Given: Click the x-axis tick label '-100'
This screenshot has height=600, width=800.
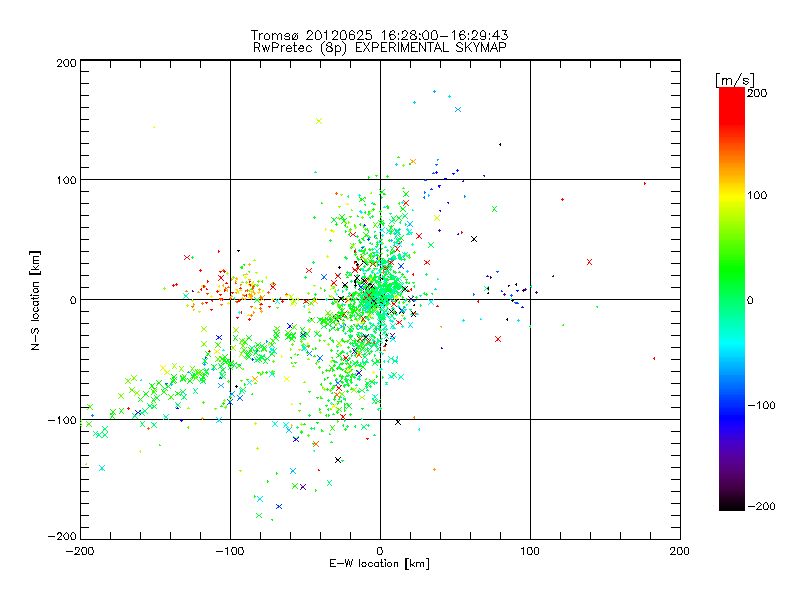Looking at the screenshot, I should tap(230, 551).
